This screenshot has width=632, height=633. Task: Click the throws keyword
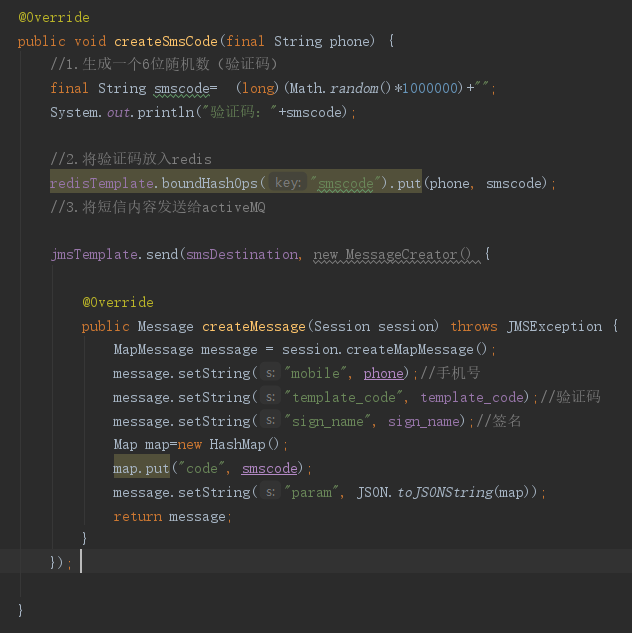474,326
